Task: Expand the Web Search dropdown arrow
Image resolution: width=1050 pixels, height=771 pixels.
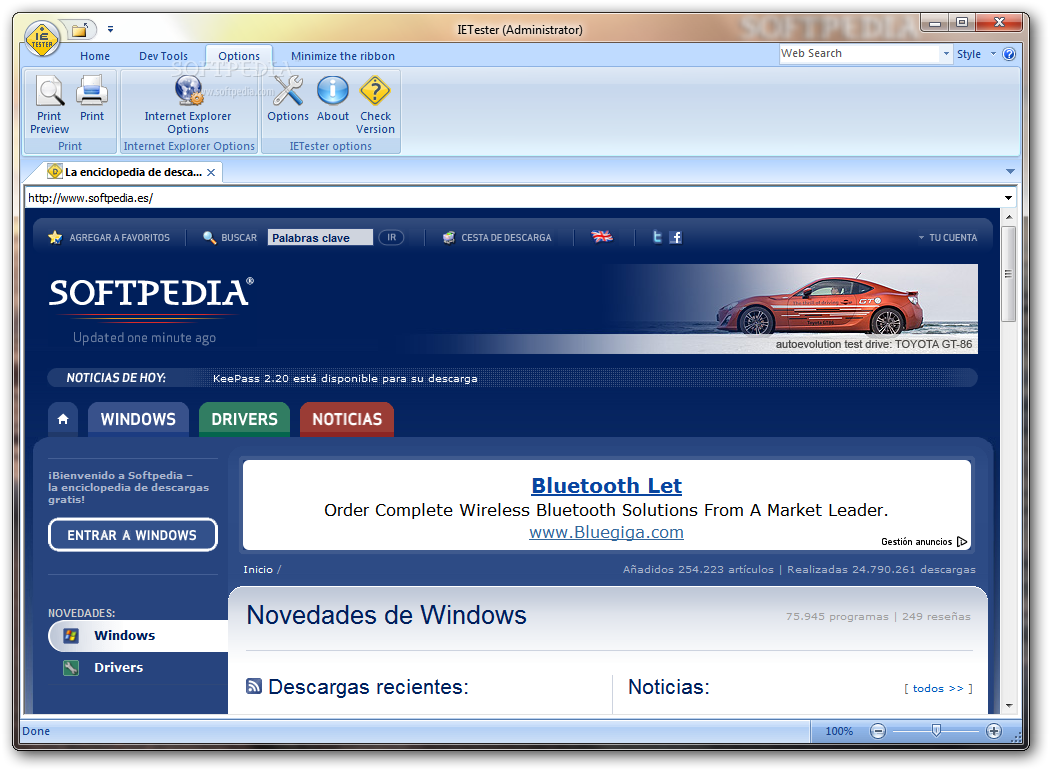Action: coord(946,54)
